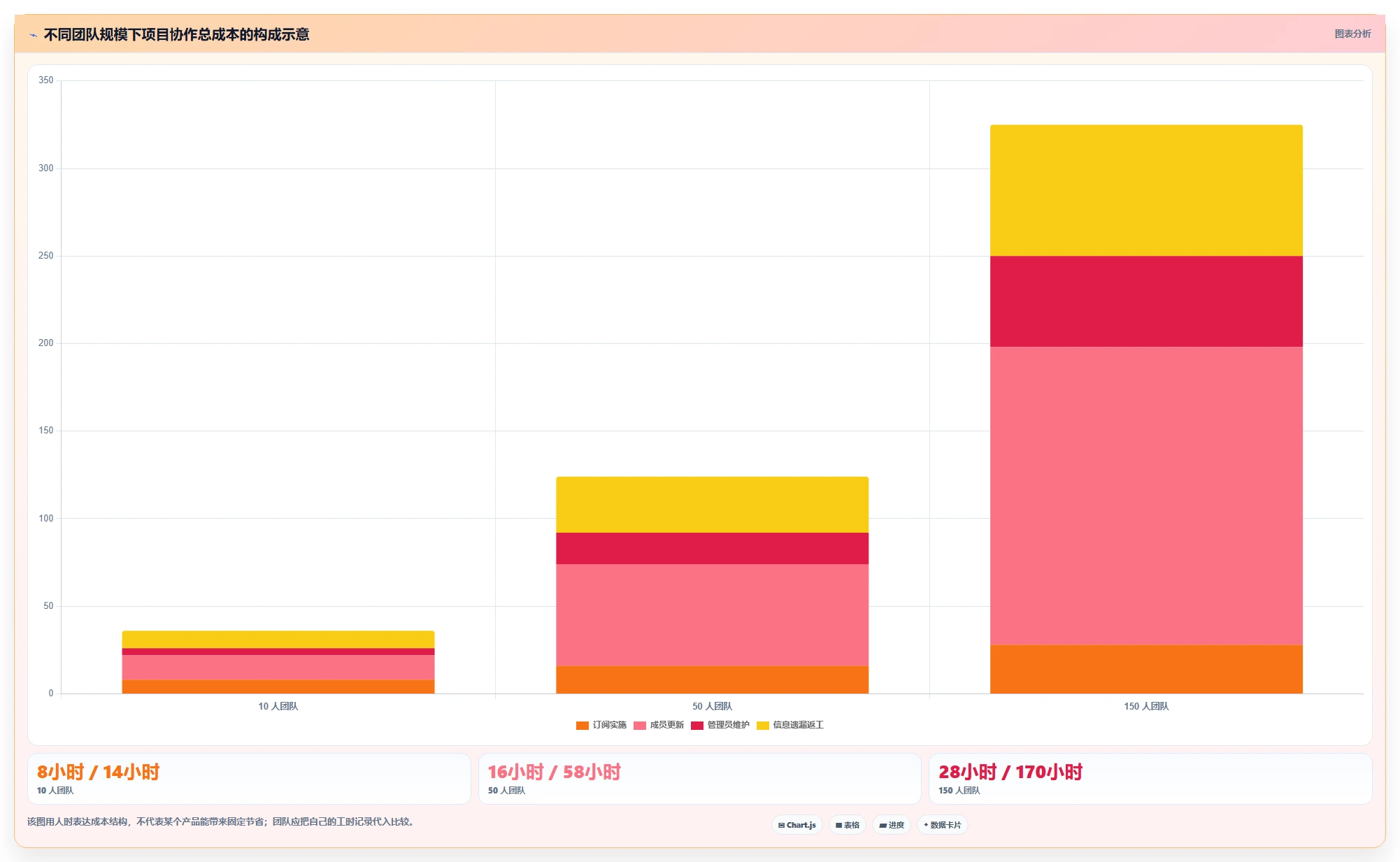1400x862 pixels.
Task: Toggle the 信息遗漏返工 legend series
Action: pos(790,725)
